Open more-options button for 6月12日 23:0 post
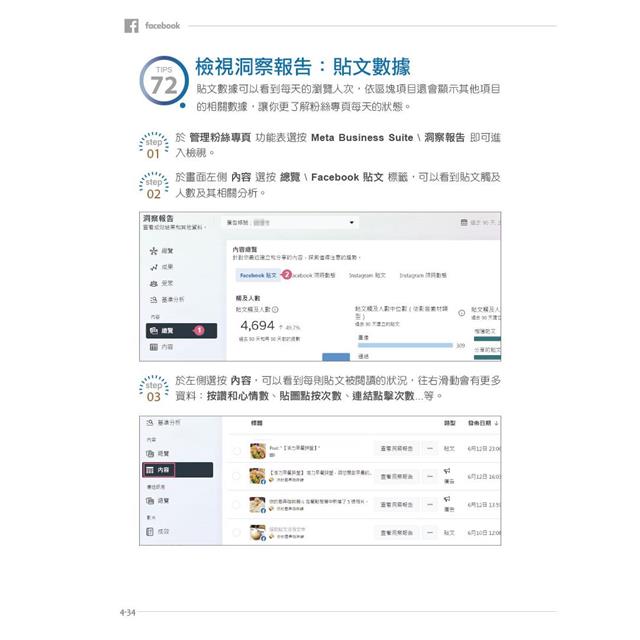The width and height of the screenshot is (640, 640). point(430,449)
